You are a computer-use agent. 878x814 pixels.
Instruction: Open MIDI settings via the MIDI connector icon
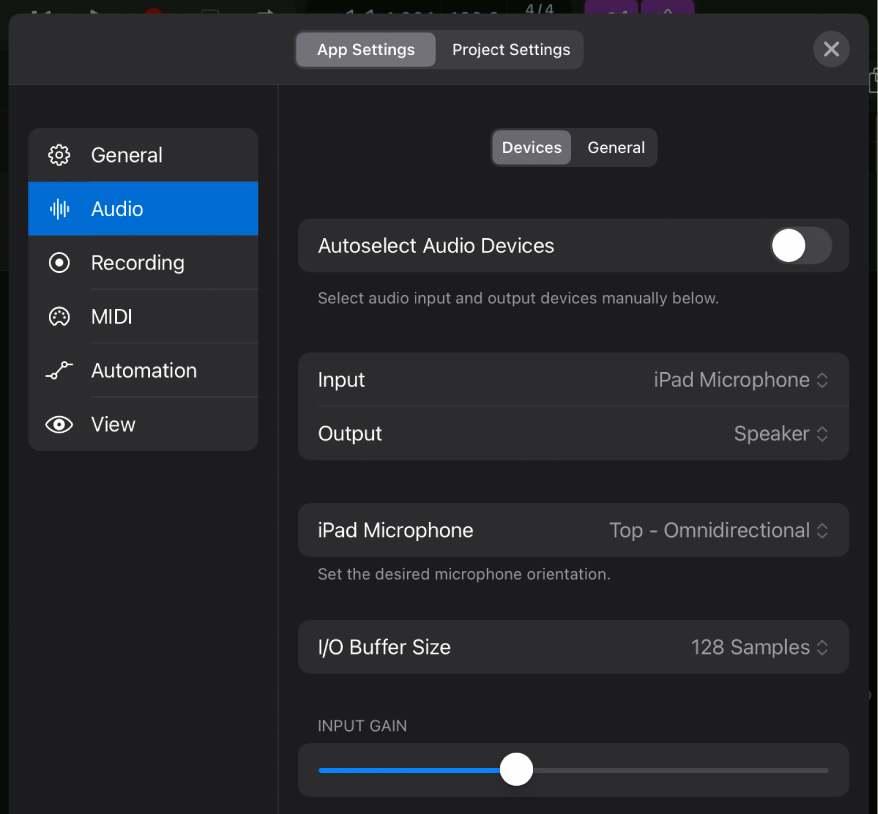[x=59, y=316]
